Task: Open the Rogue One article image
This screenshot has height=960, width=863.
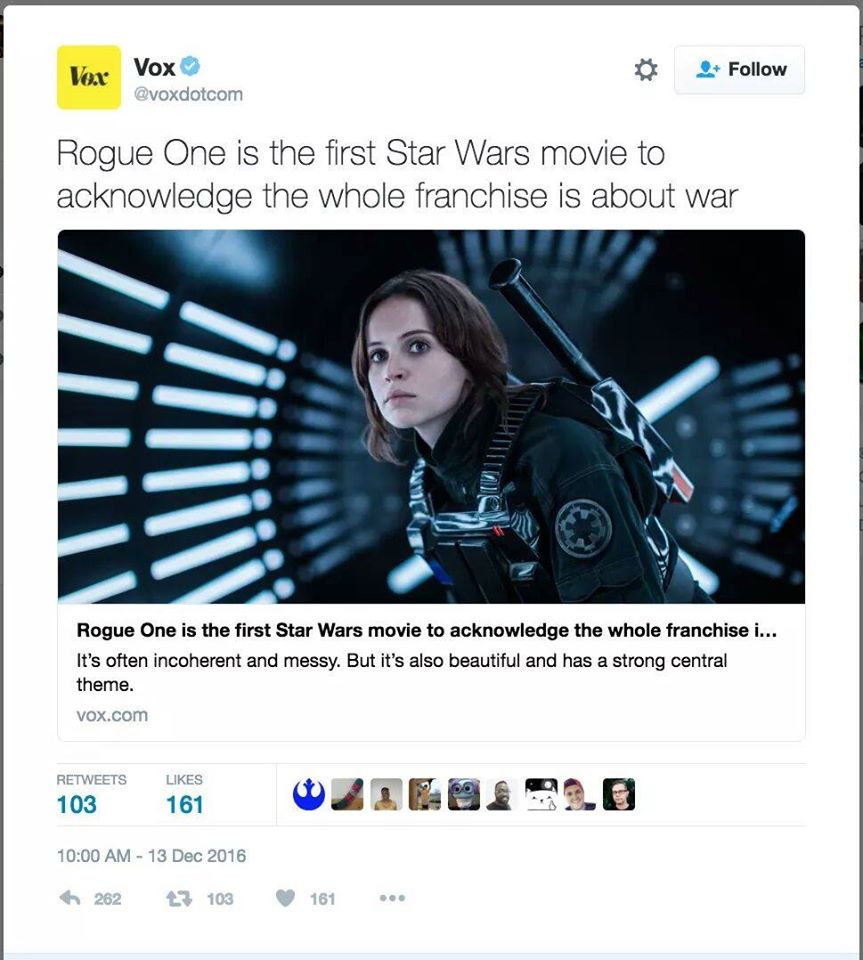Action: 432,416
